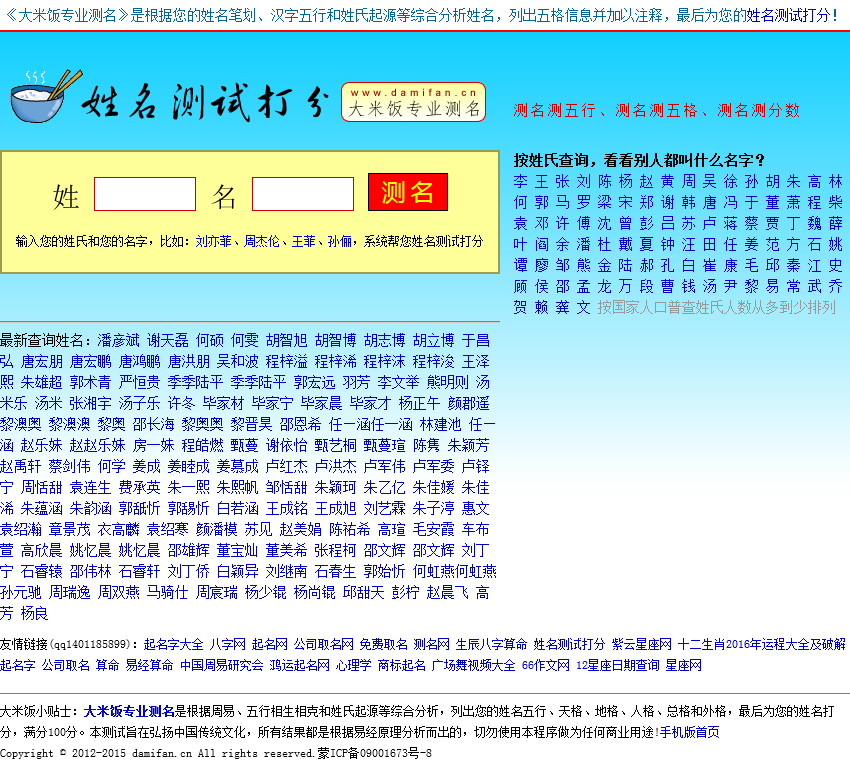
Task: Select surname 黄 in surname list
Action: pos(667,182)
